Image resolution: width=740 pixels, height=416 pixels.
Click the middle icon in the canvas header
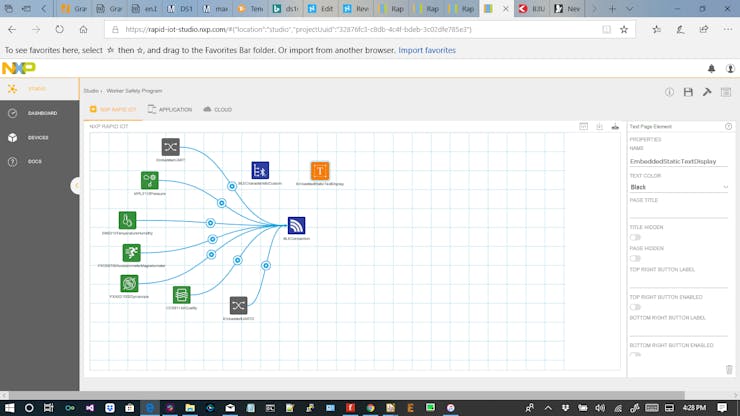pos(599,127)
